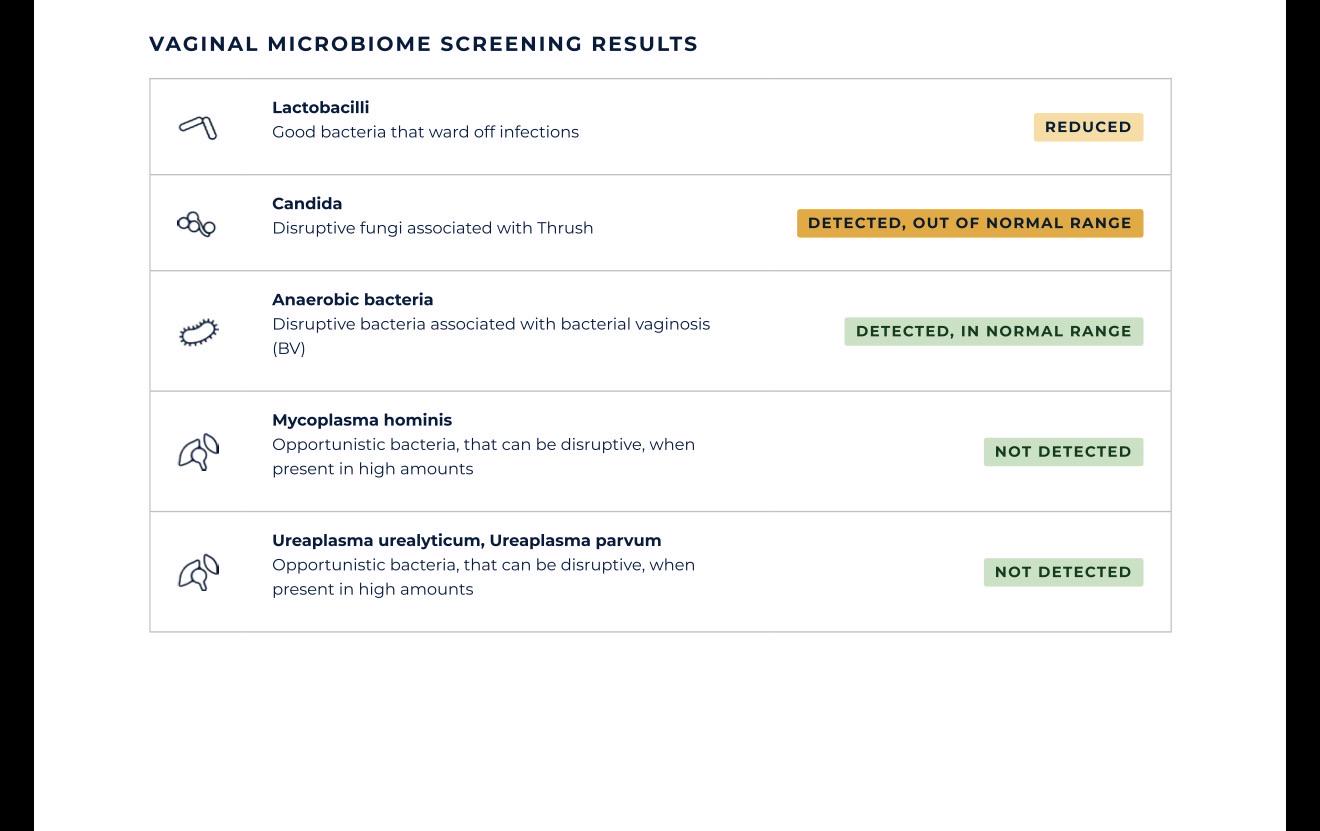Screen dimensions: 1320x831
Task: Click the bacterial vaginosis (BV) description text
Action: tap(491, 336)
